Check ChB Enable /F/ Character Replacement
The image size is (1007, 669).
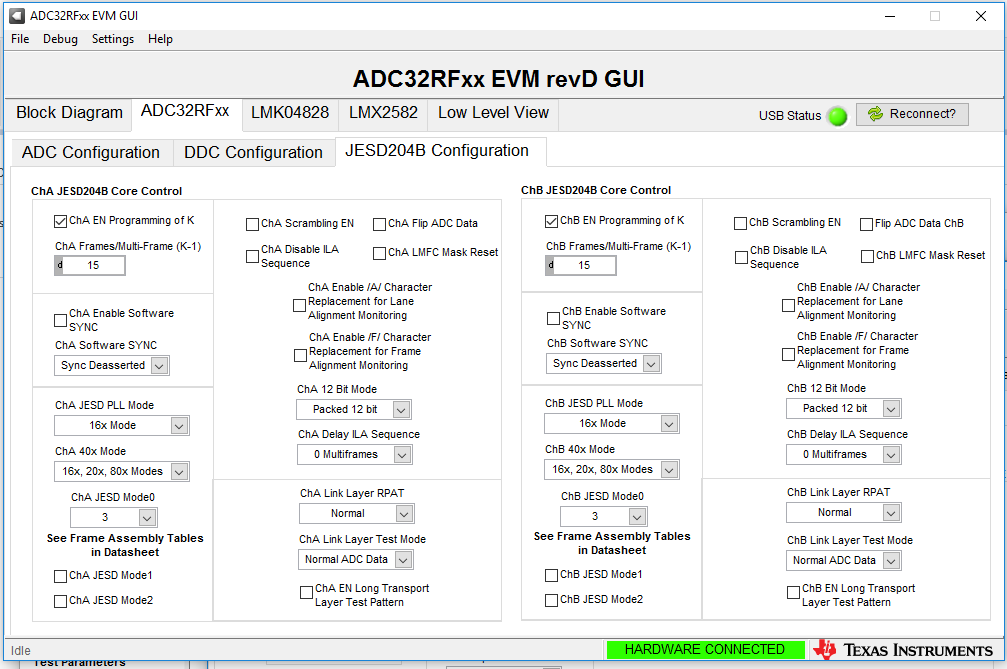pyautogui.click(x=789, y=354)
